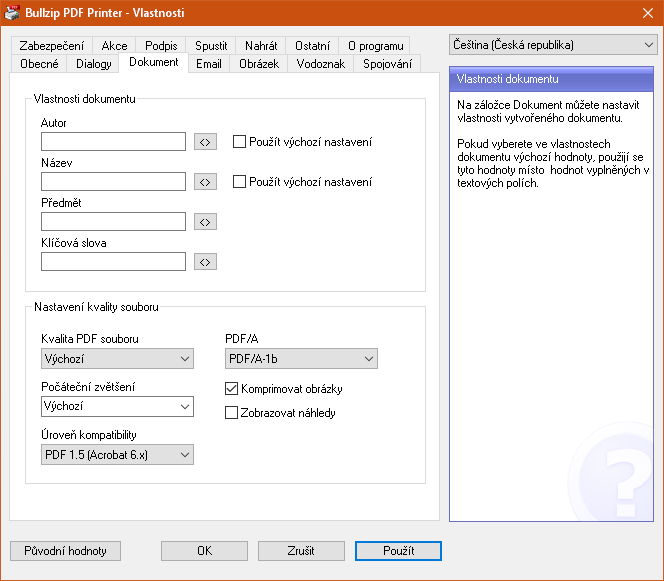Image resolution: width=664 pixels, height=581 pixels.
Task: Open the language dropdown showing Čeština
Action: point(553,45)
